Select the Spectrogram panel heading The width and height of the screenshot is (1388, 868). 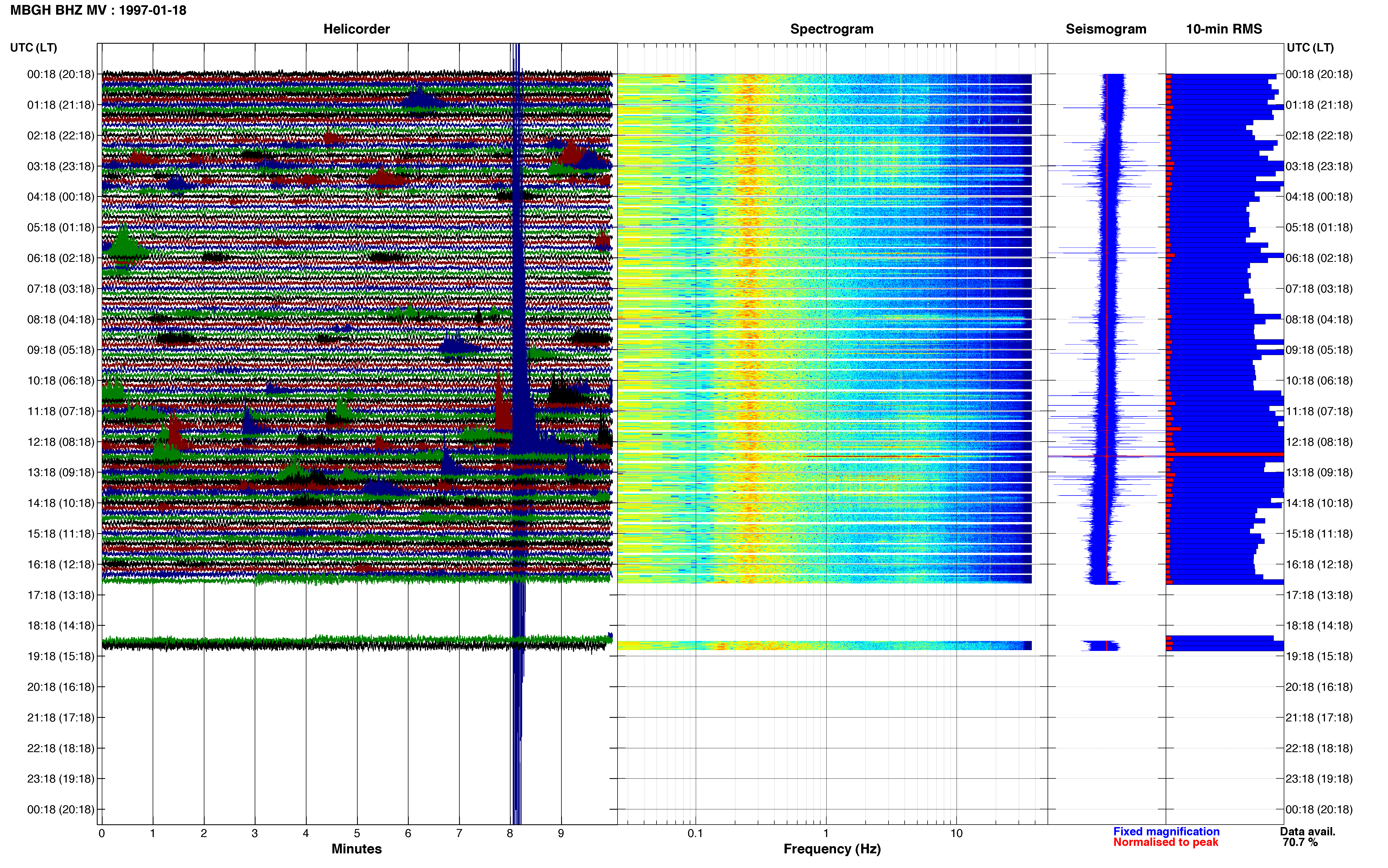[x=832, y=29]
